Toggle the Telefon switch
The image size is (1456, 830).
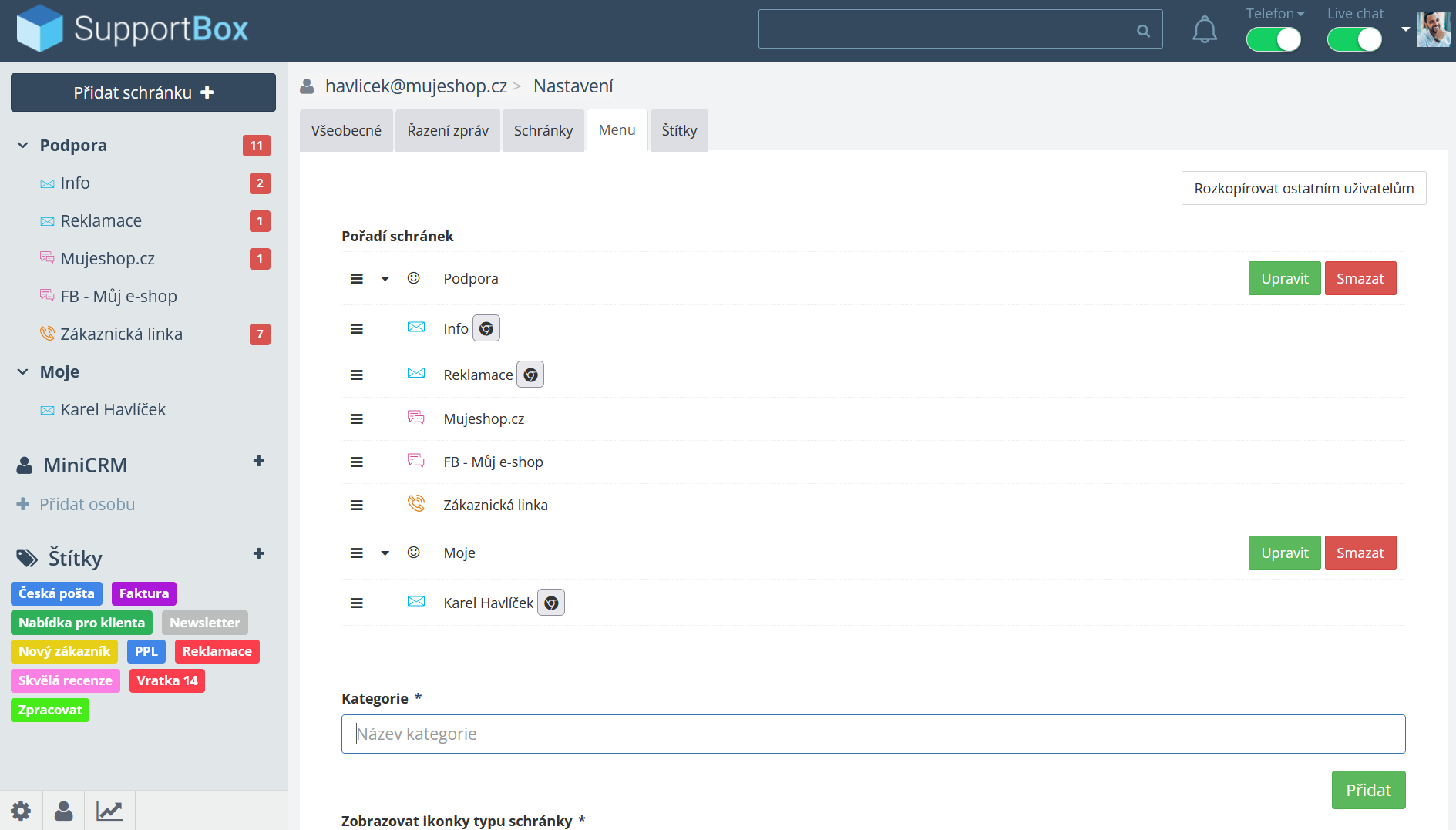tap(1273, 39)
